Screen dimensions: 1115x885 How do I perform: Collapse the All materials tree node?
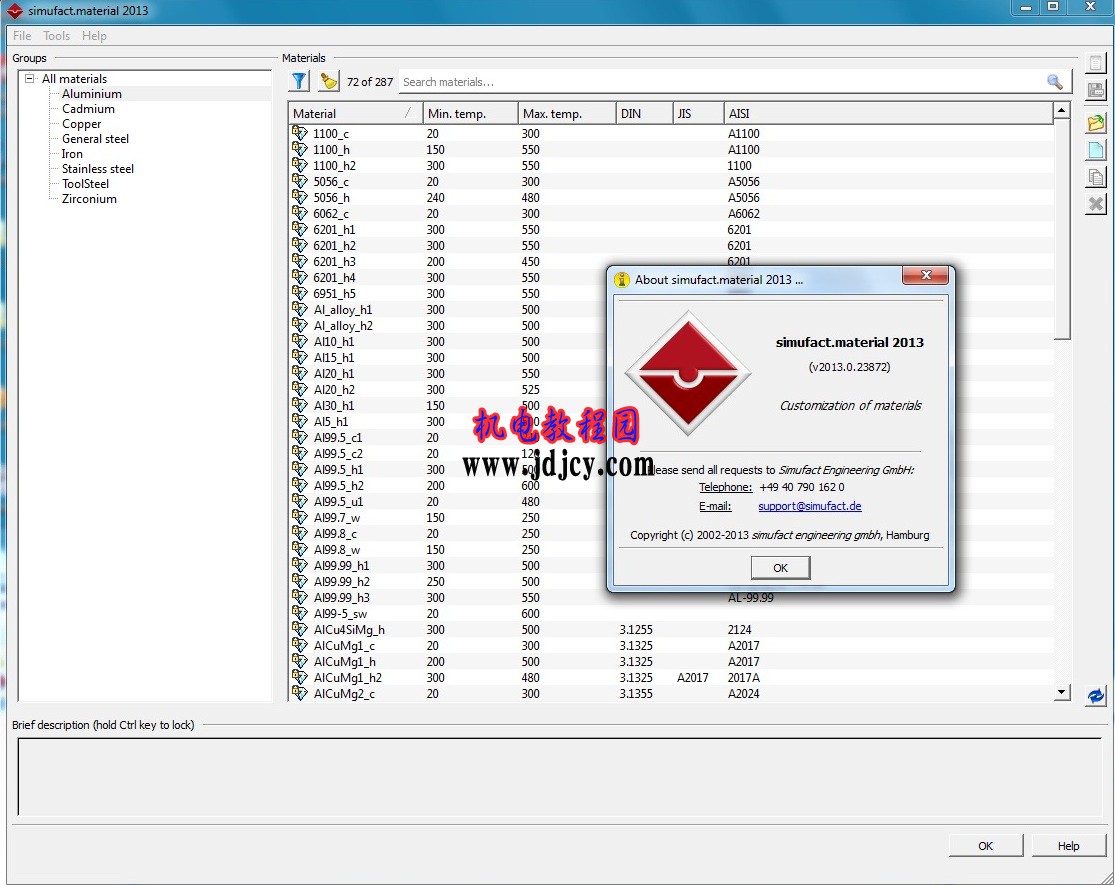pyautogui.click(x=29, y=78)
